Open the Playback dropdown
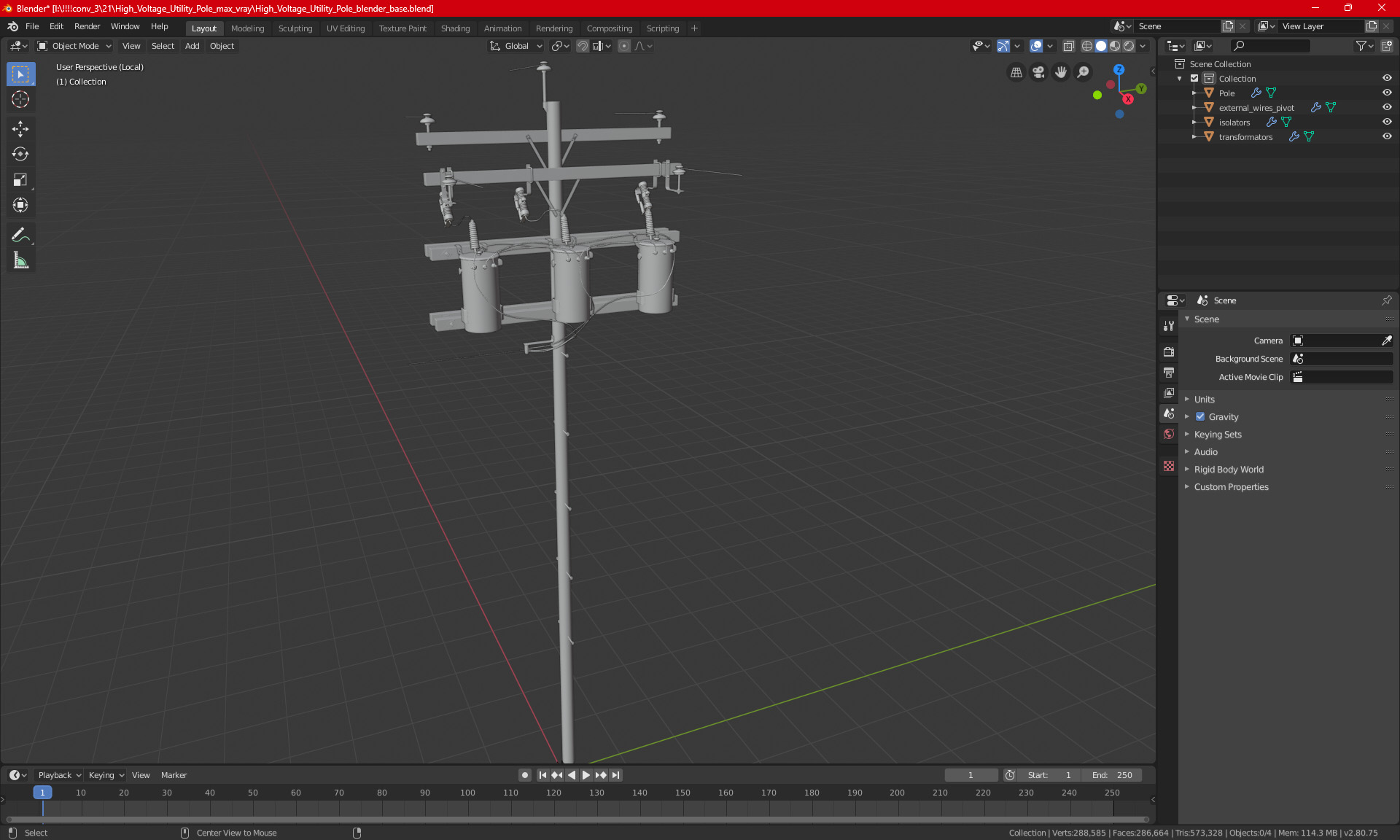 [59, 775]
